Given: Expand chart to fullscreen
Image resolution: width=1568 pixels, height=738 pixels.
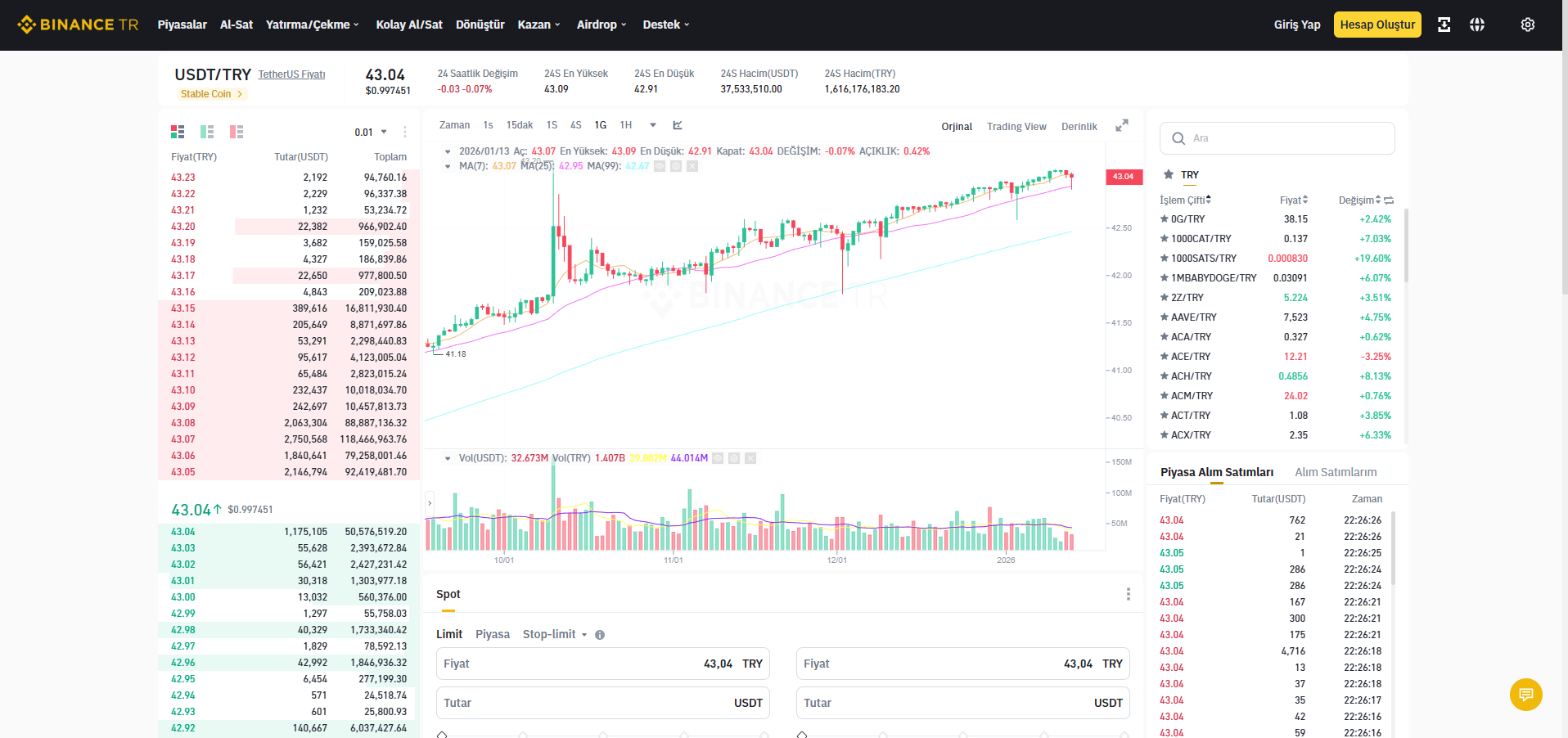Looking at the screenshot, I should (x=1122, y=125).
